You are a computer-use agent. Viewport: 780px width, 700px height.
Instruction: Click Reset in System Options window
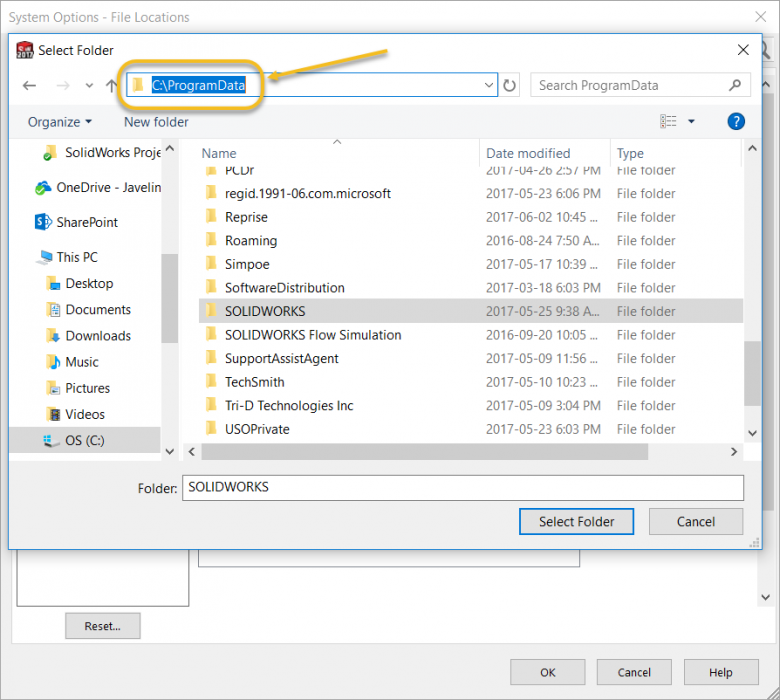click(x=102, y=626)
